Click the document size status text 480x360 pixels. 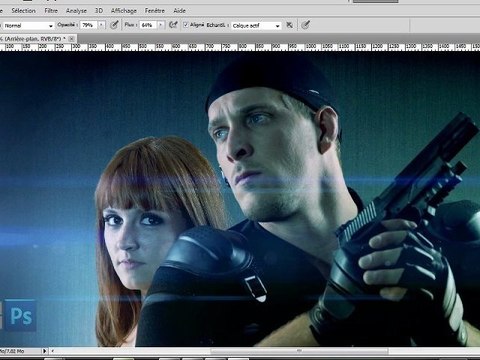click(12, 351)
